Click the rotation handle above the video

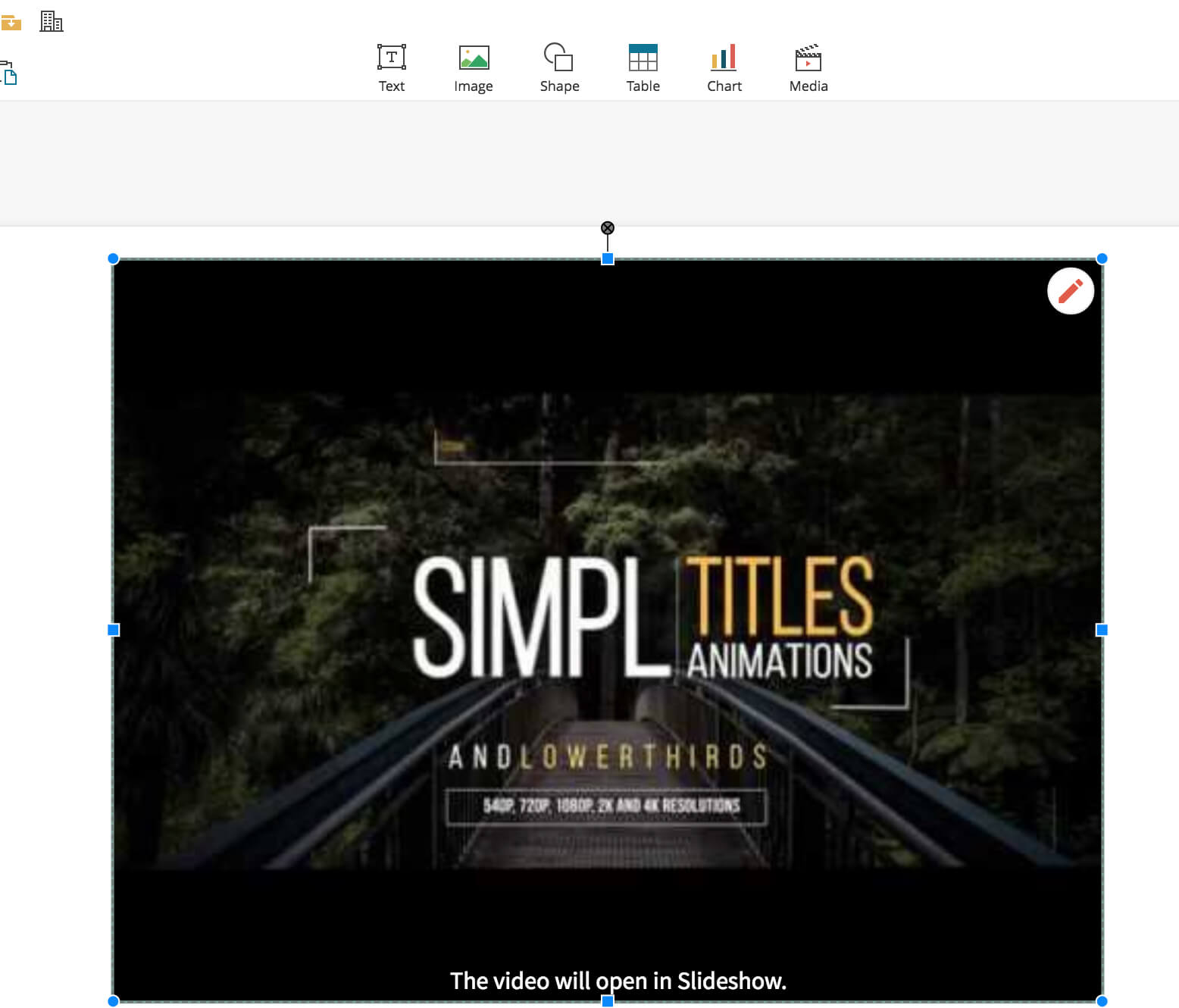(607, 228)
